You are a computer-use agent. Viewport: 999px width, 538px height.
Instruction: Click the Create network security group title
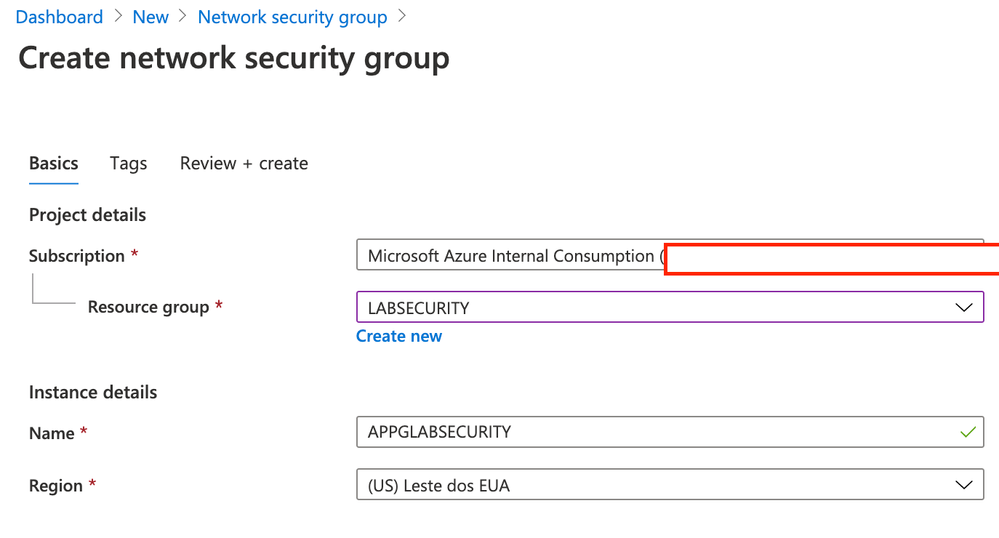coord(234,58)
